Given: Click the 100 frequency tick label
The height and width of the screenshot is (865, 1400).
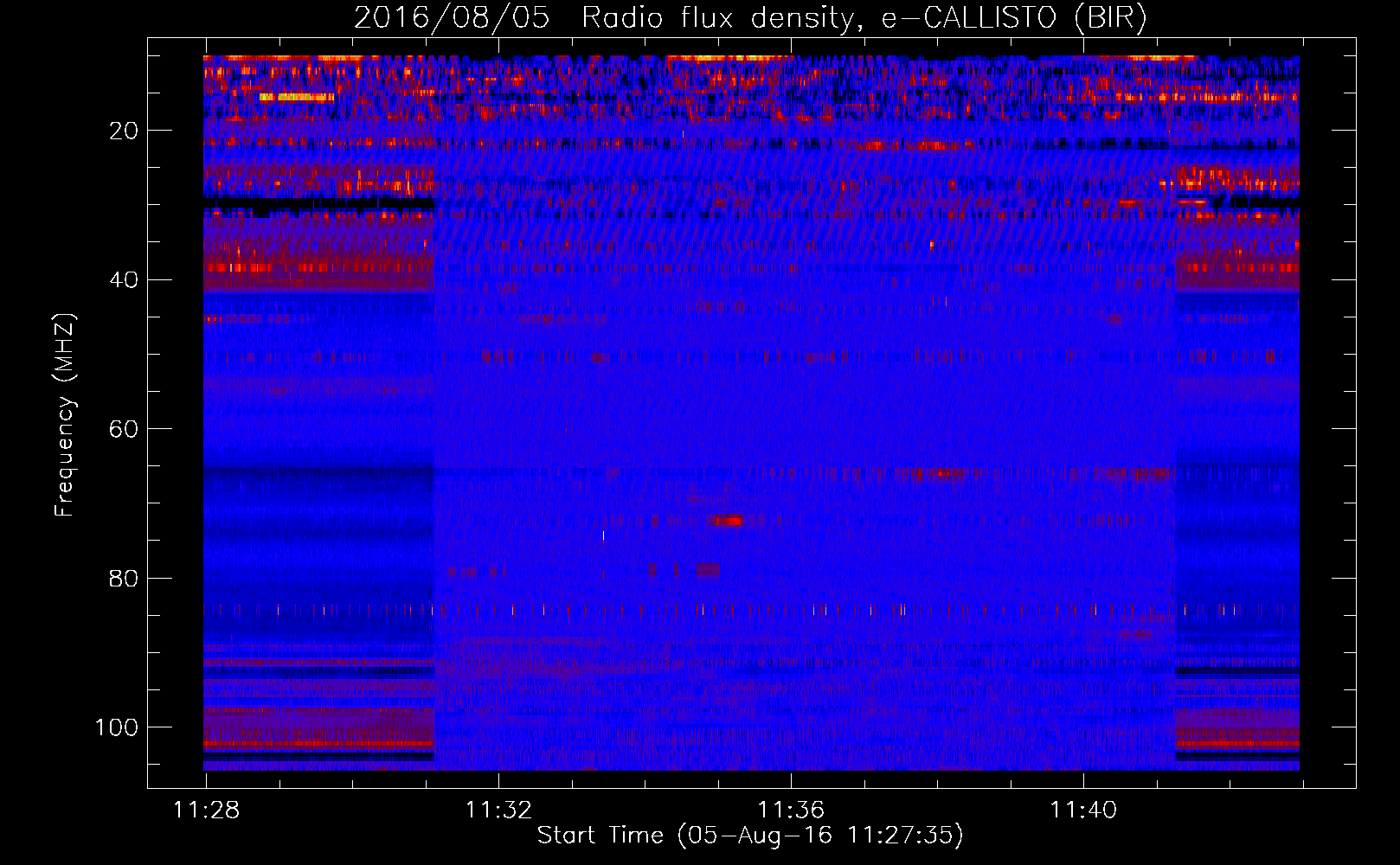Looking at the screenshot, I should coord(117,727).
